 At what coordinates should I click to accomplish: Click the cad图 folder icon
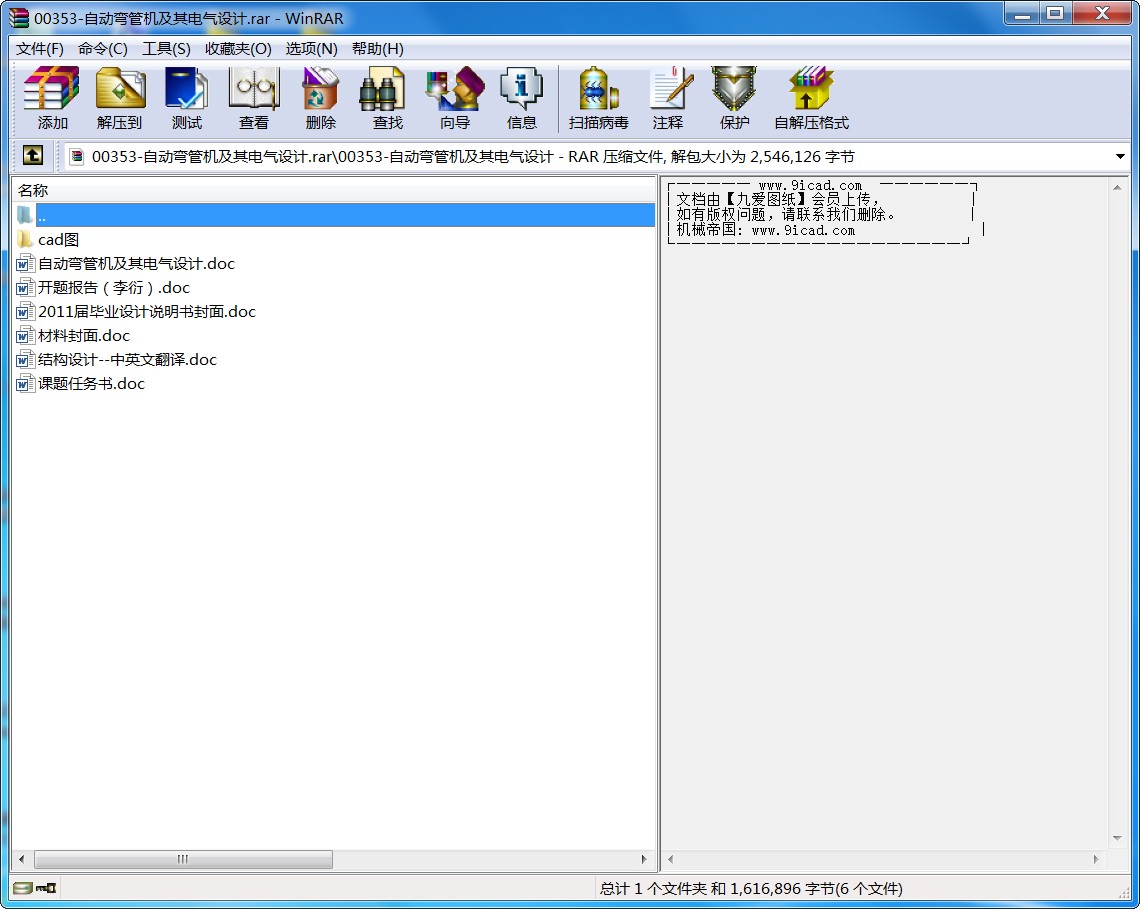pos(25,239)
